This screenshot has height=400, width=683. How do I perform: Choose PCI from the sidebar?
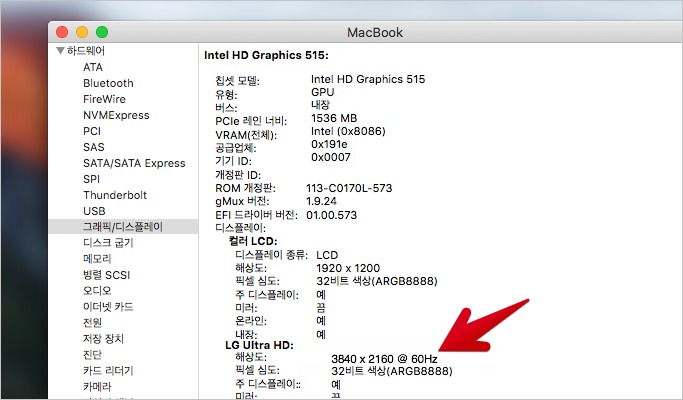coord(92,131)
